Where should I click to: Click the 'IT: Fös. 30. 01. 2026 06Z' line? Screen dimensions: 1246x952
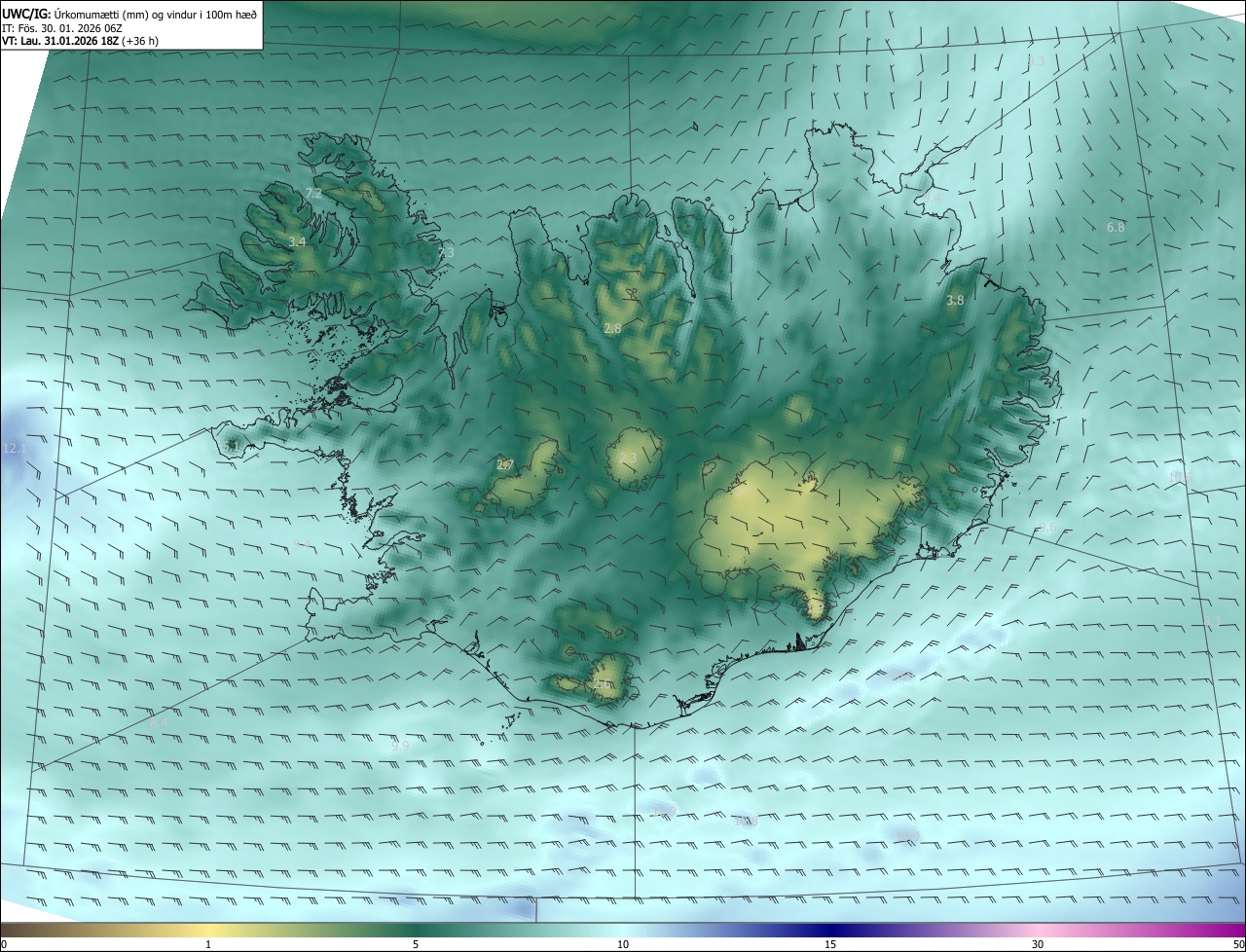tap(62, 27)
